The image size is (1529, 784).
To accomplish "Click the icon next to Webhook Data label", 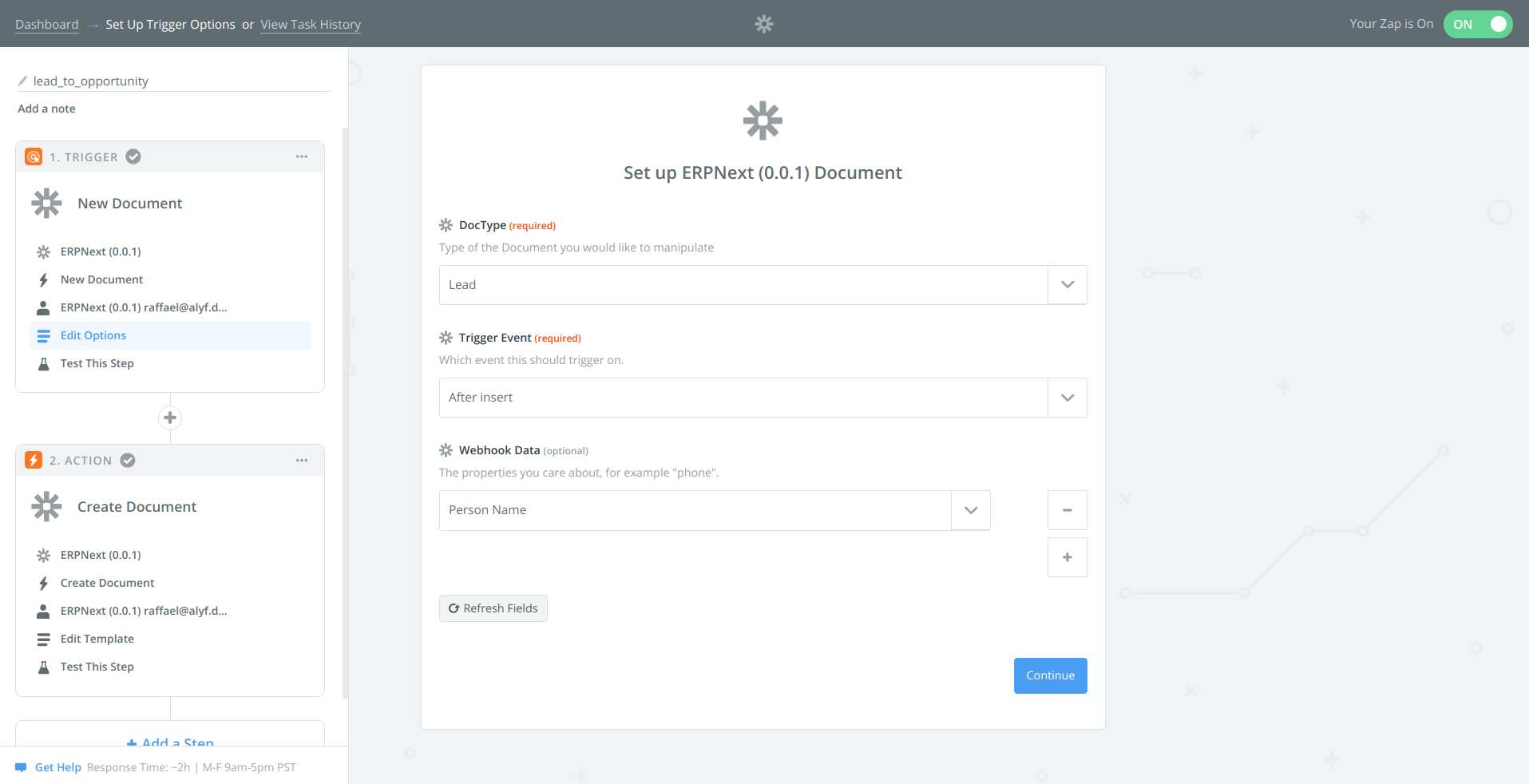I will coord(446,450).
